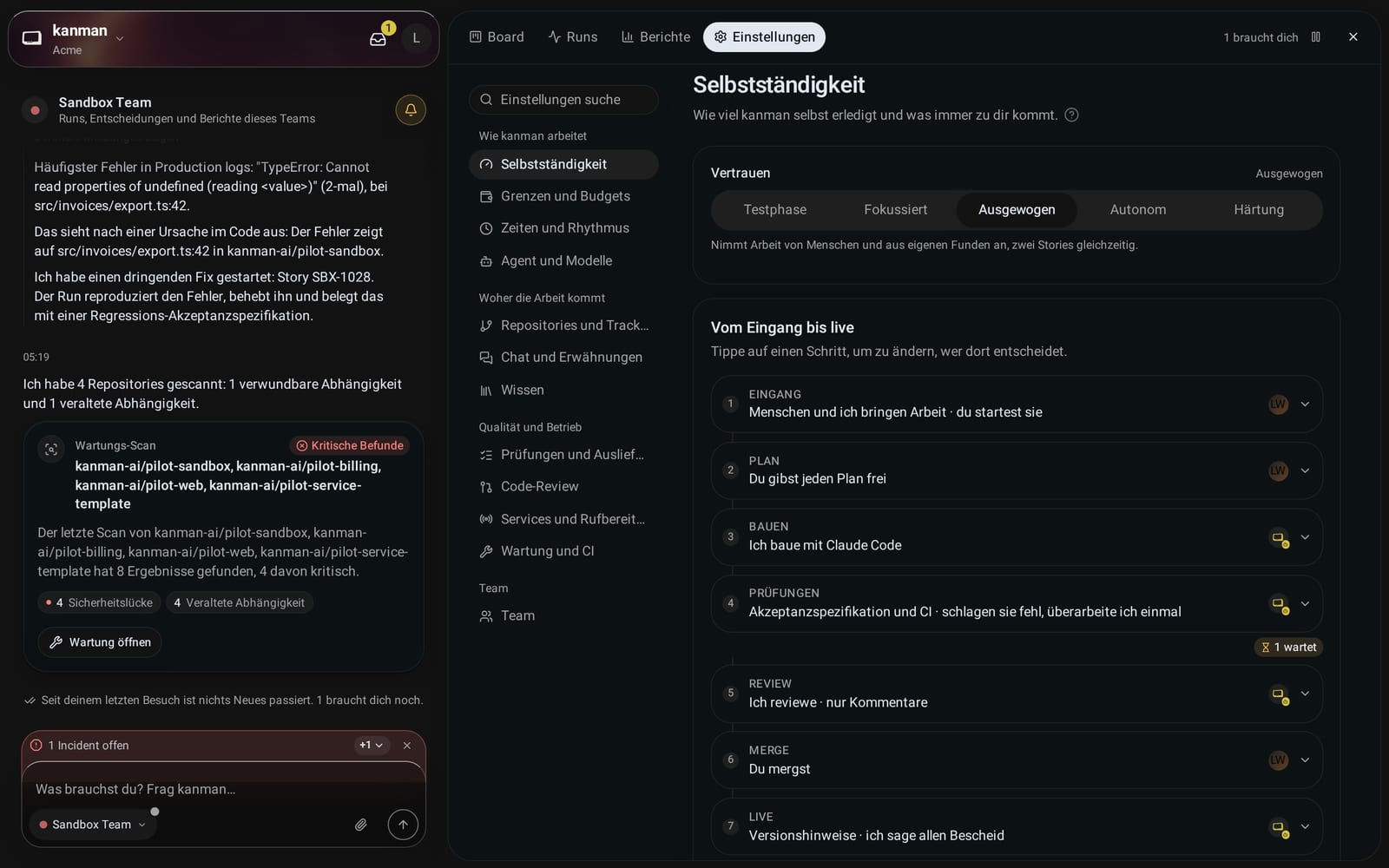Select the Ausgewogen trust level

point(1017,210)
